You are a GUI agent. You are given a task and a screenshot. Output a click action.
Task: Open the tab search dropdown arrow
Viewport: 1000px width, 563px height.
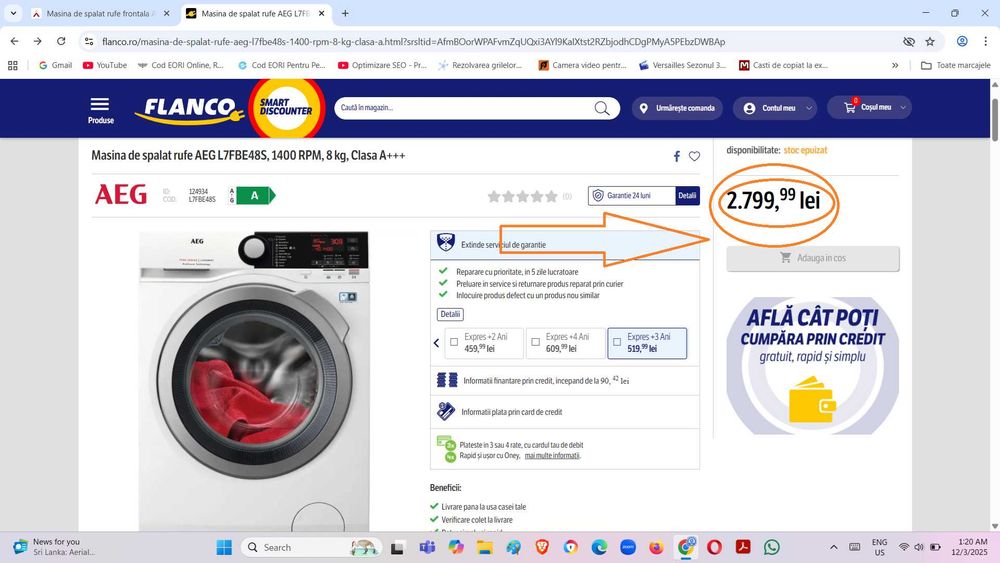coord(13,13)
